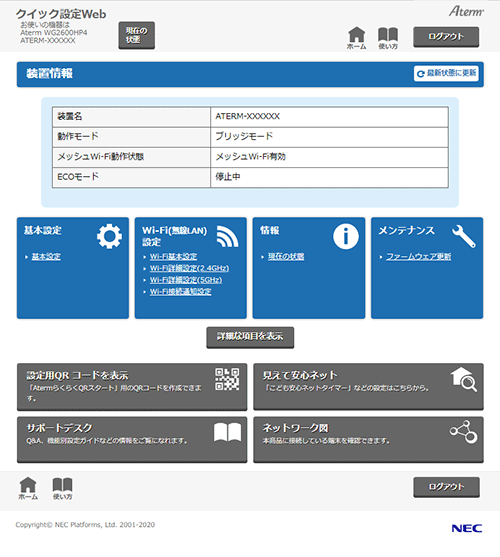Viewport: 500px width, 557px height.
Task: Log out using the bottom ログアウト button
Action: tap(446, 487)
